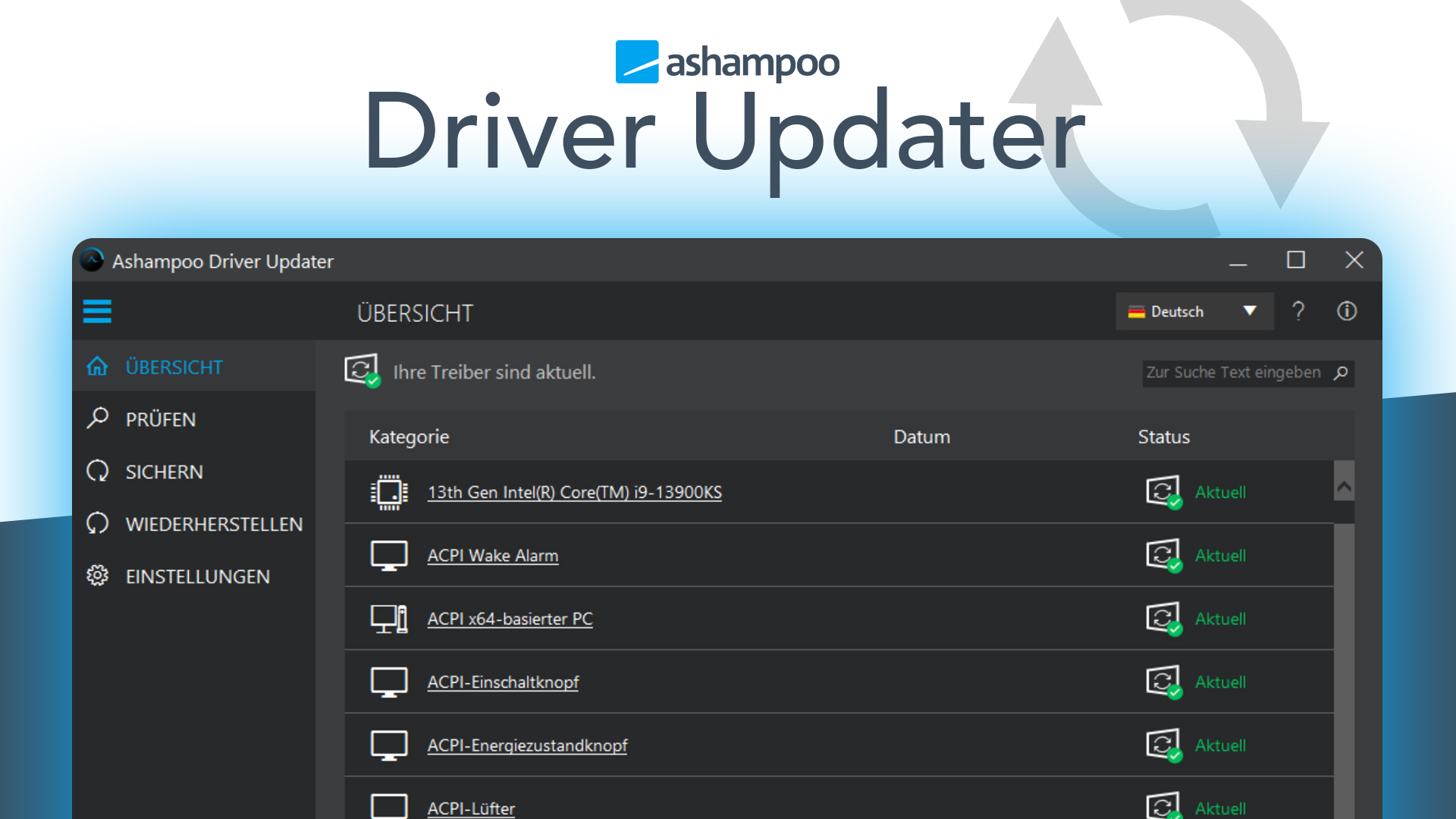Click the green status icon on the ACPI-Einschaltknopf row
Image resolution: width=1456 pixels, height=819 pixels.
1163,681
